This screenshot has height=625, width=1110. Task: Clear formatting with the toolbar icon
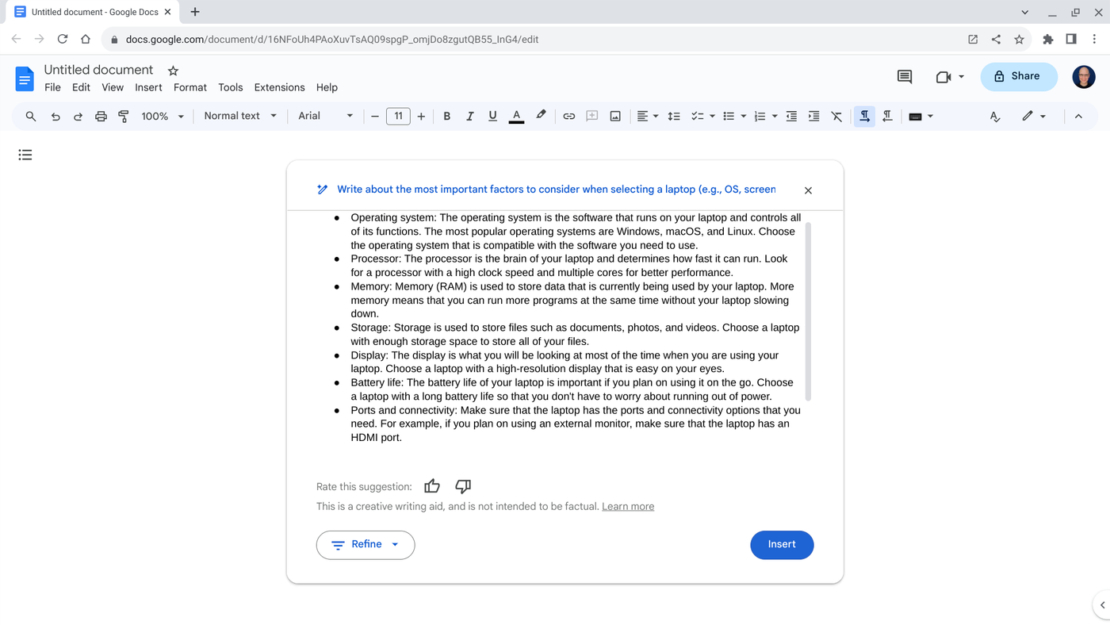836,115
